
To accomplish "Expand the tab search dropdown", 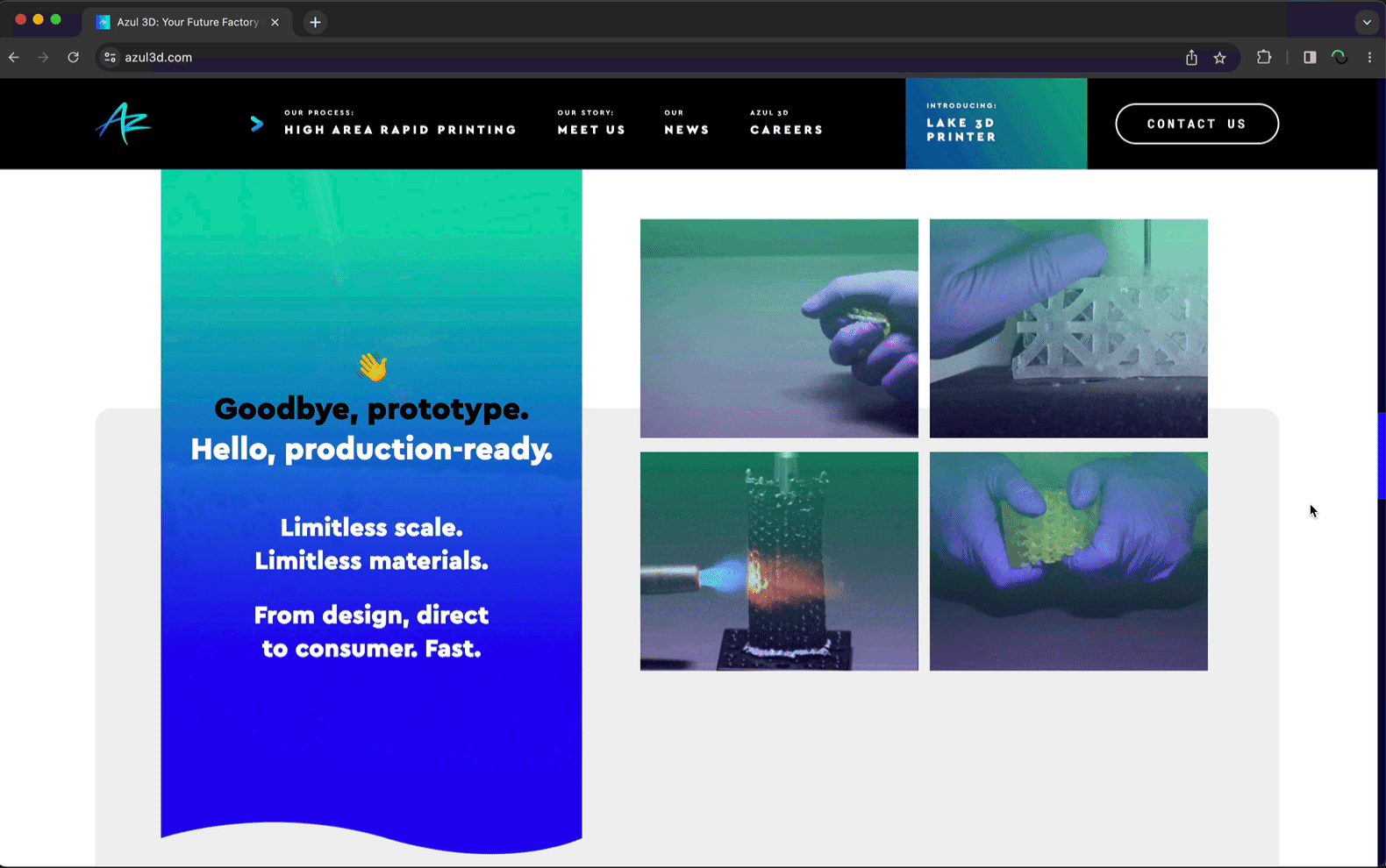I will [x=1367, y=22].
